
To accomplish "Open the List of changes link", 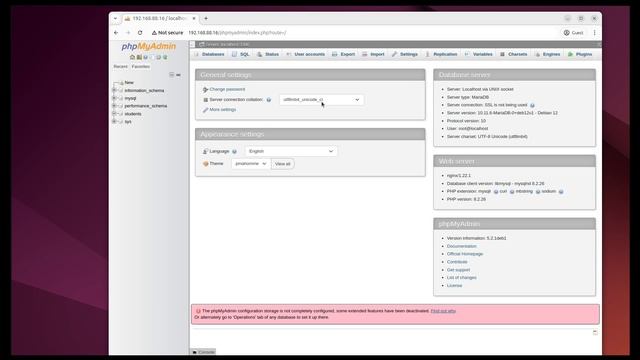I will [462, 278].
